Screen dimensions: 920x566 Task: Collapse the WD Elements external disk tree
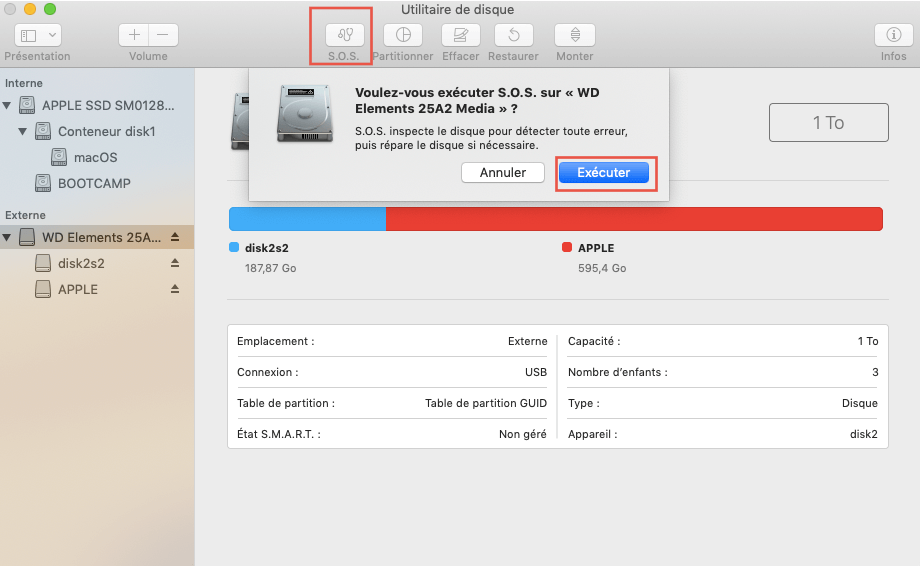(x=9, y=238)
